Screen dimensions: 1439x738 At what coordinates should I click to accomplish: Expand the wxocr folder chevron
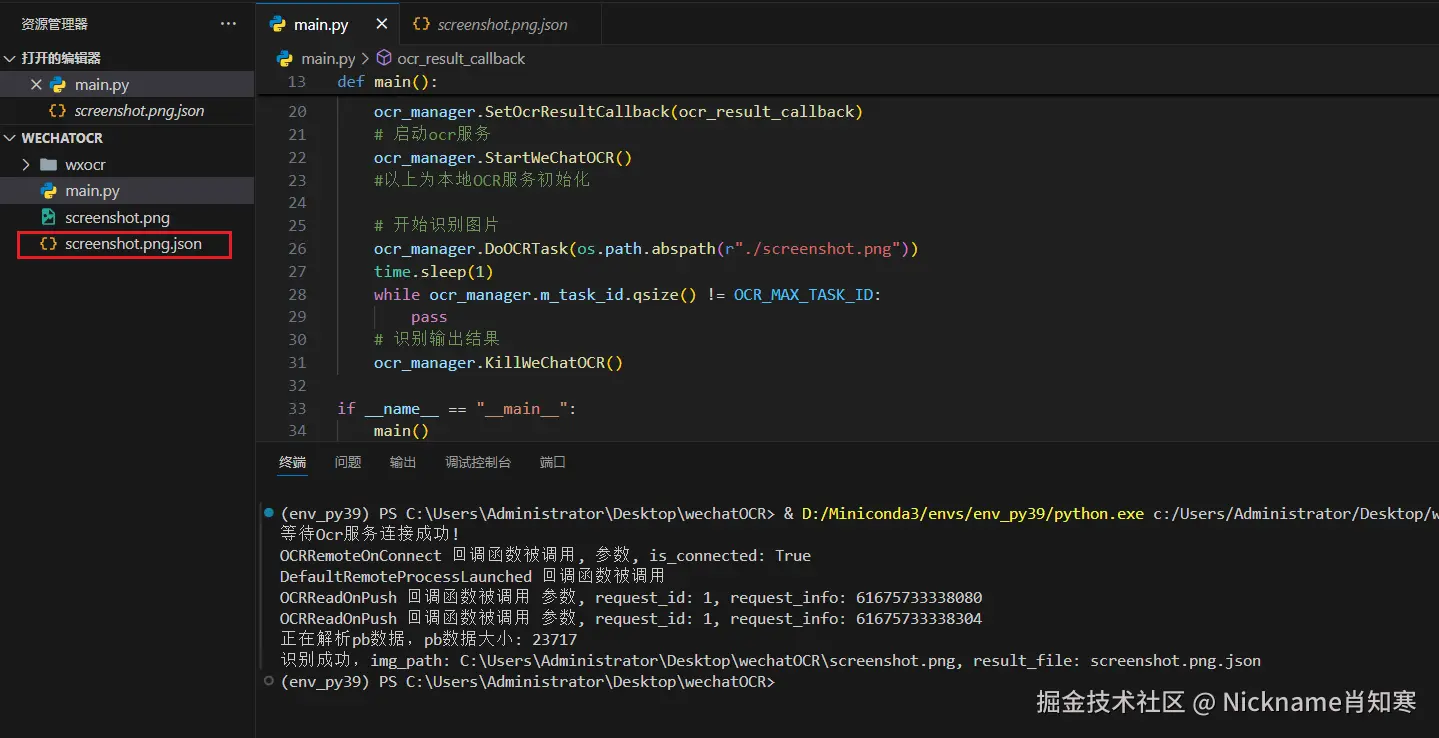coord(27,164)
